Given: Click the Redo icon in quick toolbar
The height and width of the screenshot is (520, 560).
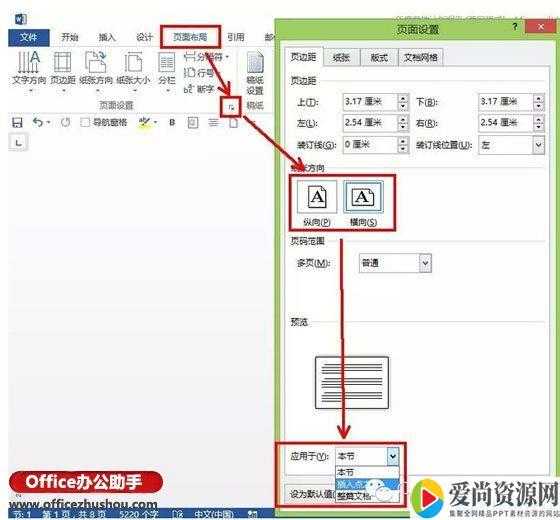Looking at the screenshot, I should click(x=65, y=122).
